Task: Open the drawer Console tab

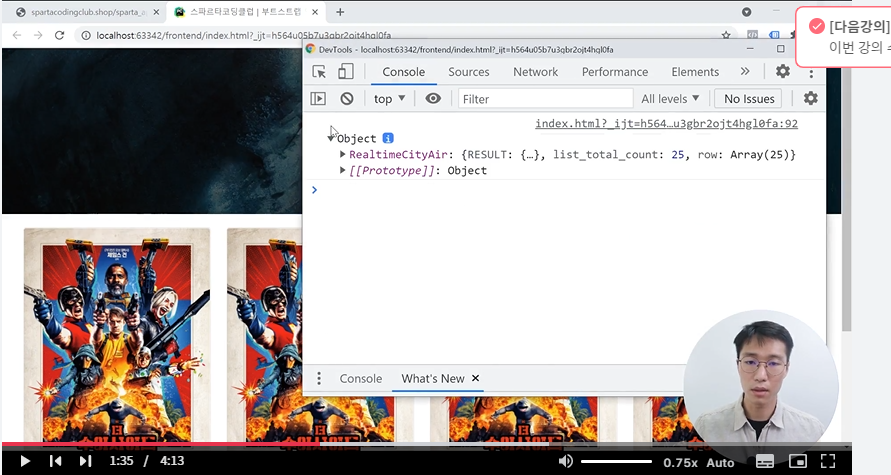Action: (361, 378)
